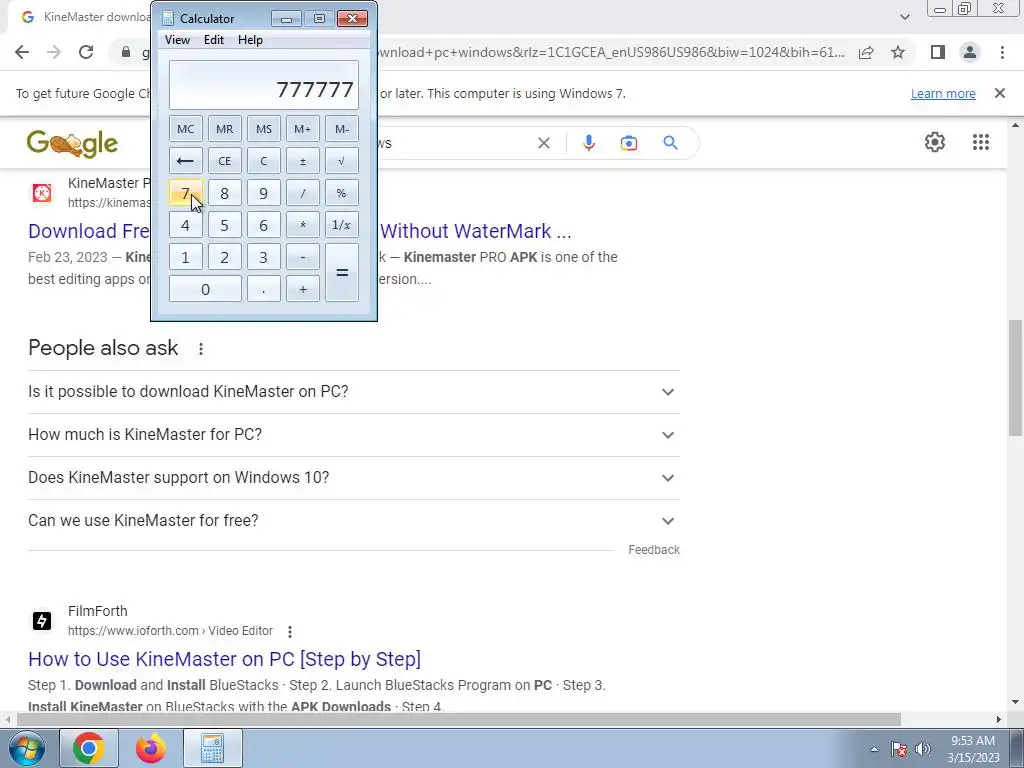Image resolution: width=1024 pixels, height=768 pixels.
Task: Click the blue magnifier search icon
Action: coord(670,143)
